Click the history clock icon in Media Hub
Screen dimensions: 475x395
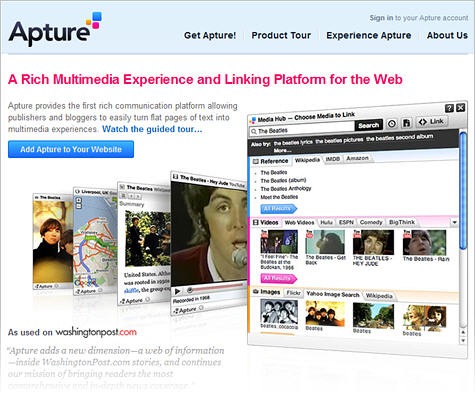pyautogui.click(x=392, y=124)
